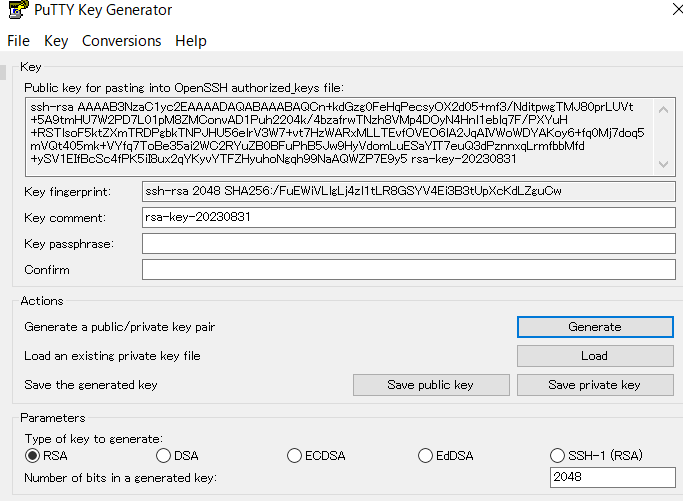Viewport: 683px width, 501px height.
Task: Click the 'Key passphrase:' label
Action: click(69, 244)
